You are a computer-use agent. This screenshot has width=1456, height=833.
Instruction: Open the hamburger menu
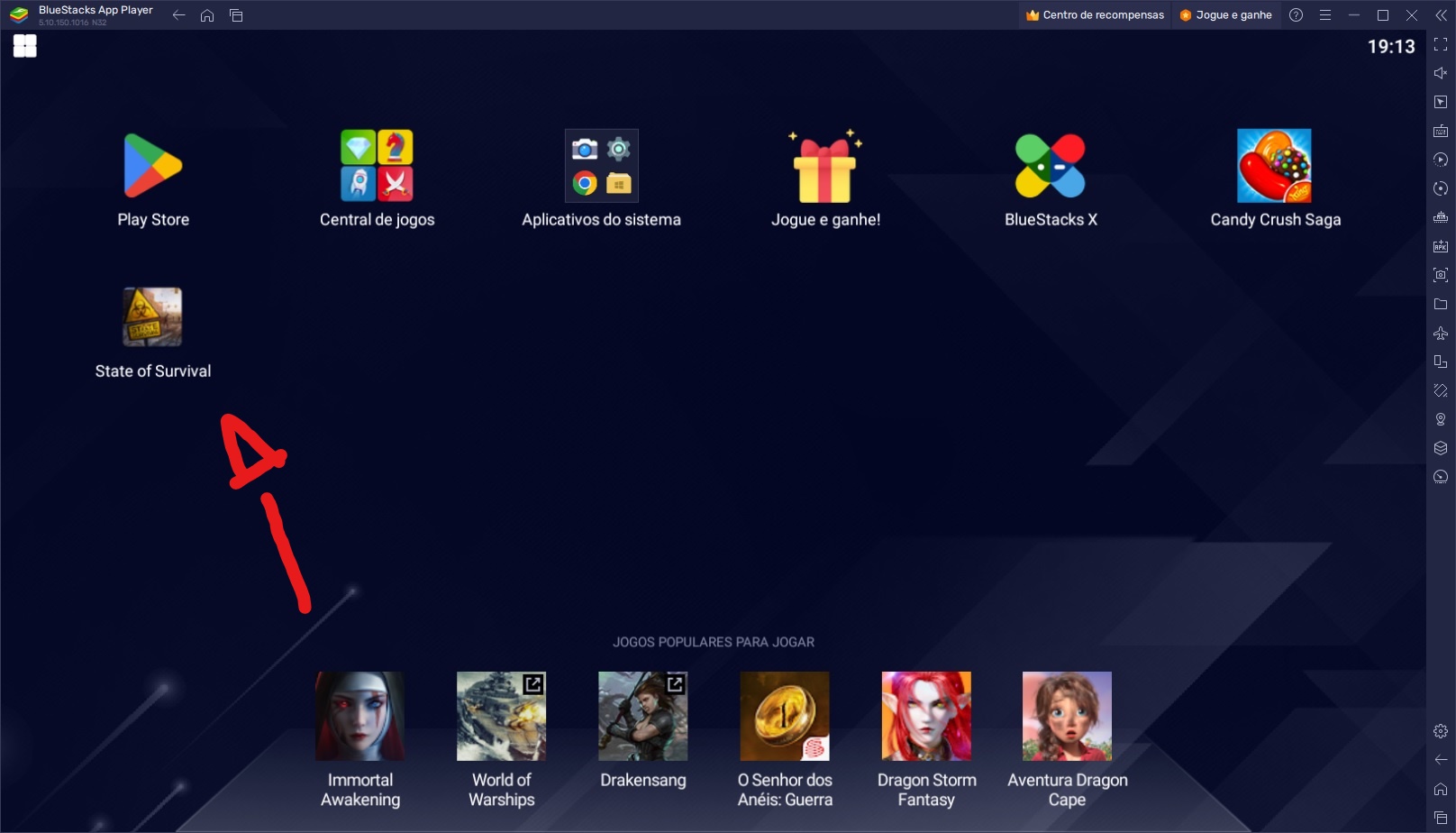pos(1324,15)
